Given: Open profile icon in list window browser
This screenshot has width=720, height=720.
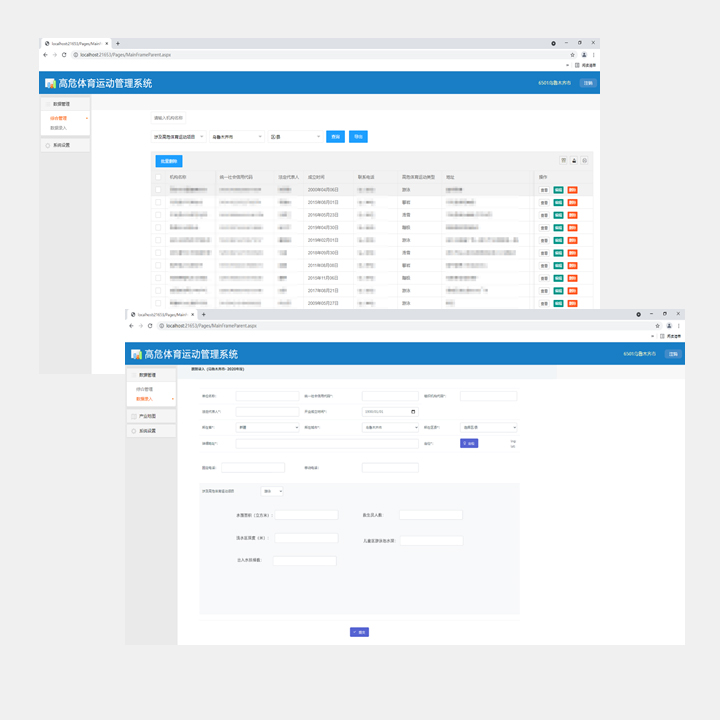Looking at the screenshot, I should click(x=584, y=55).
